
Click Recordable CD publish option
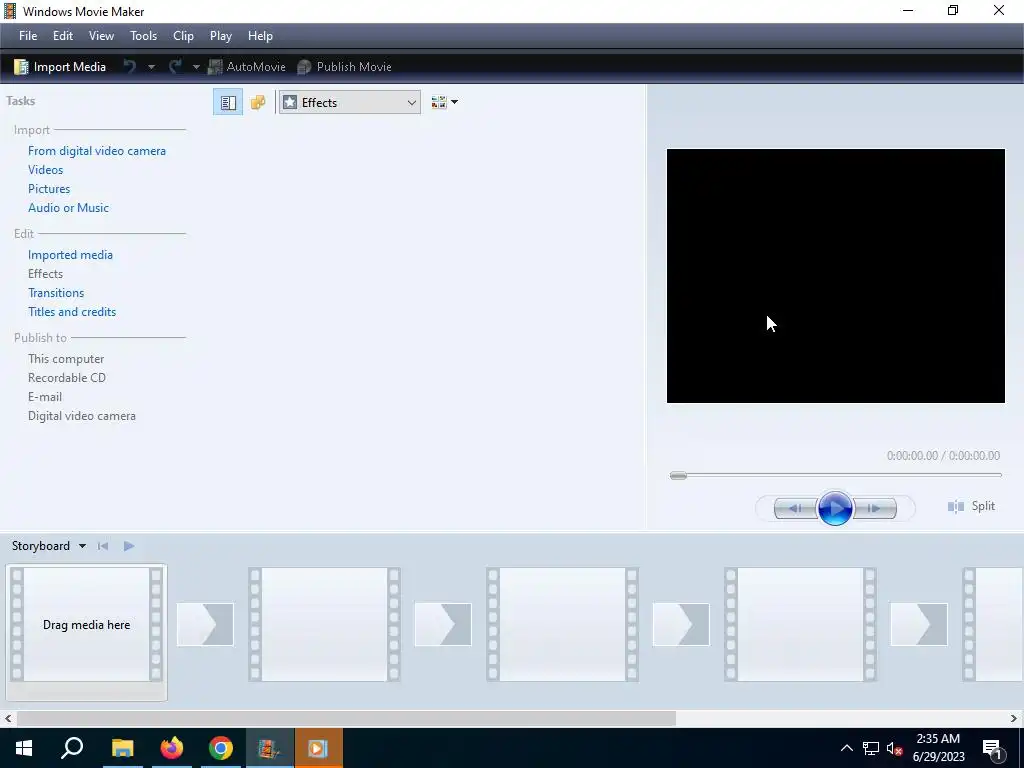[x=67, y=377]
